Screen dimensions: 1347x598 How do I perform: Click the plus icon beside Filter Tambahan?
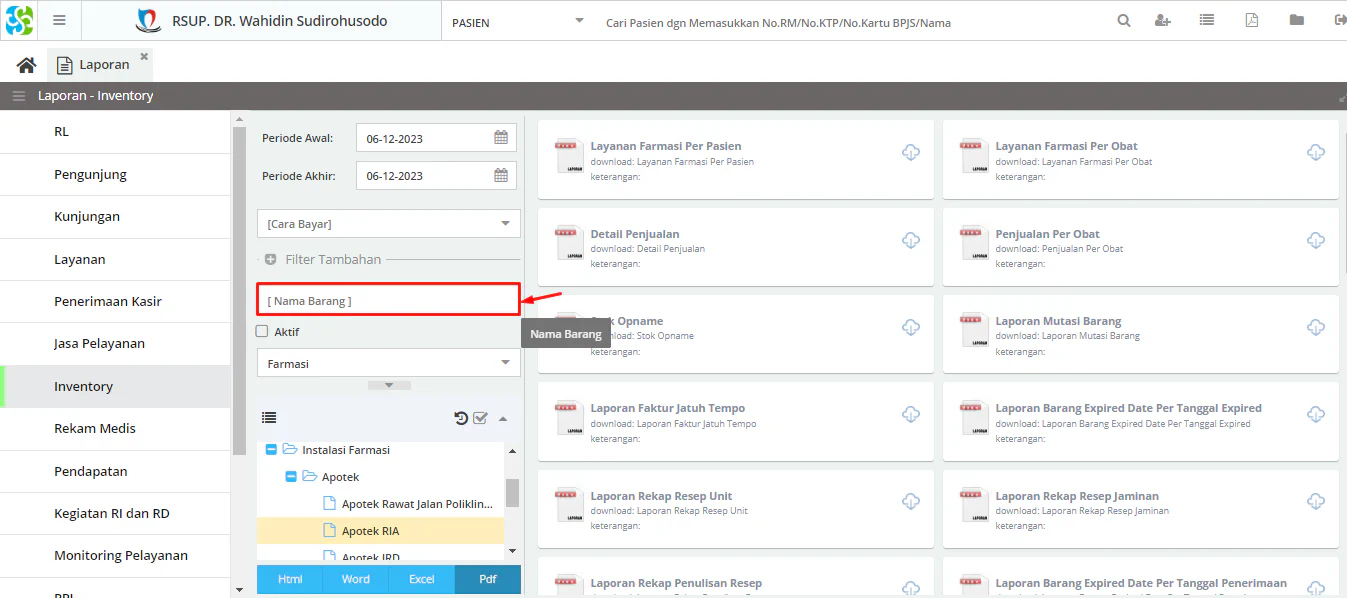tap(270, 259)
